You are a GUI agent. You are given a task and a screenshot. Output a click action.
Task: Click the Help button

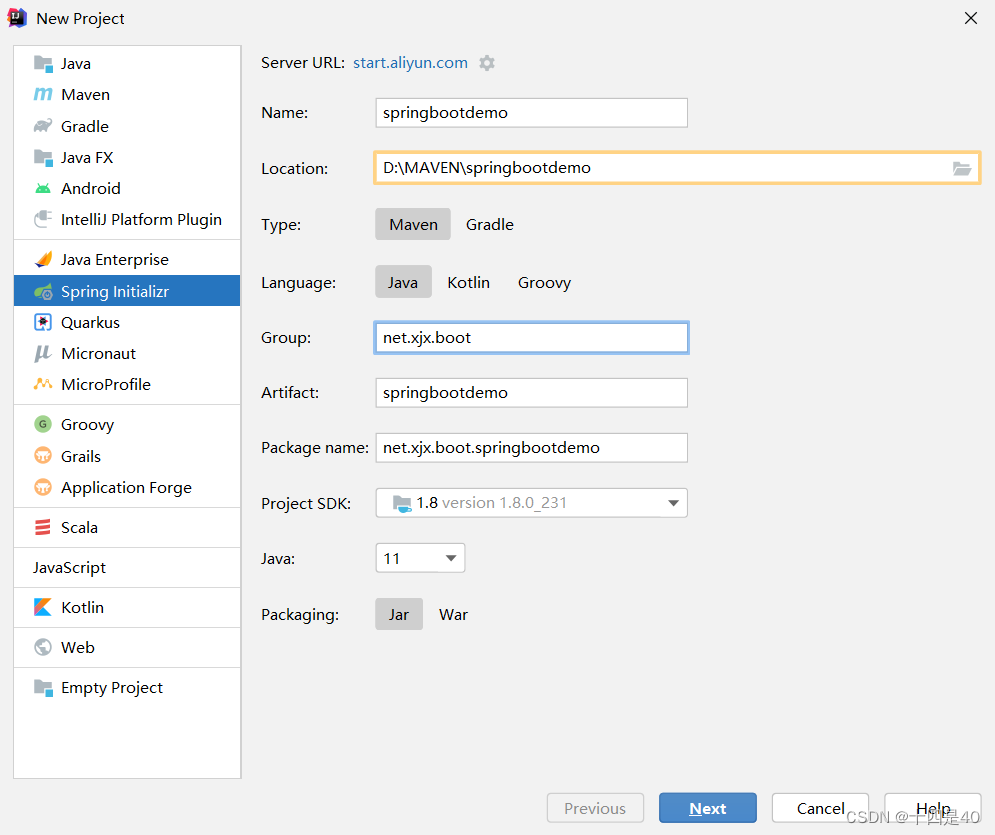(x=933, y=808)
